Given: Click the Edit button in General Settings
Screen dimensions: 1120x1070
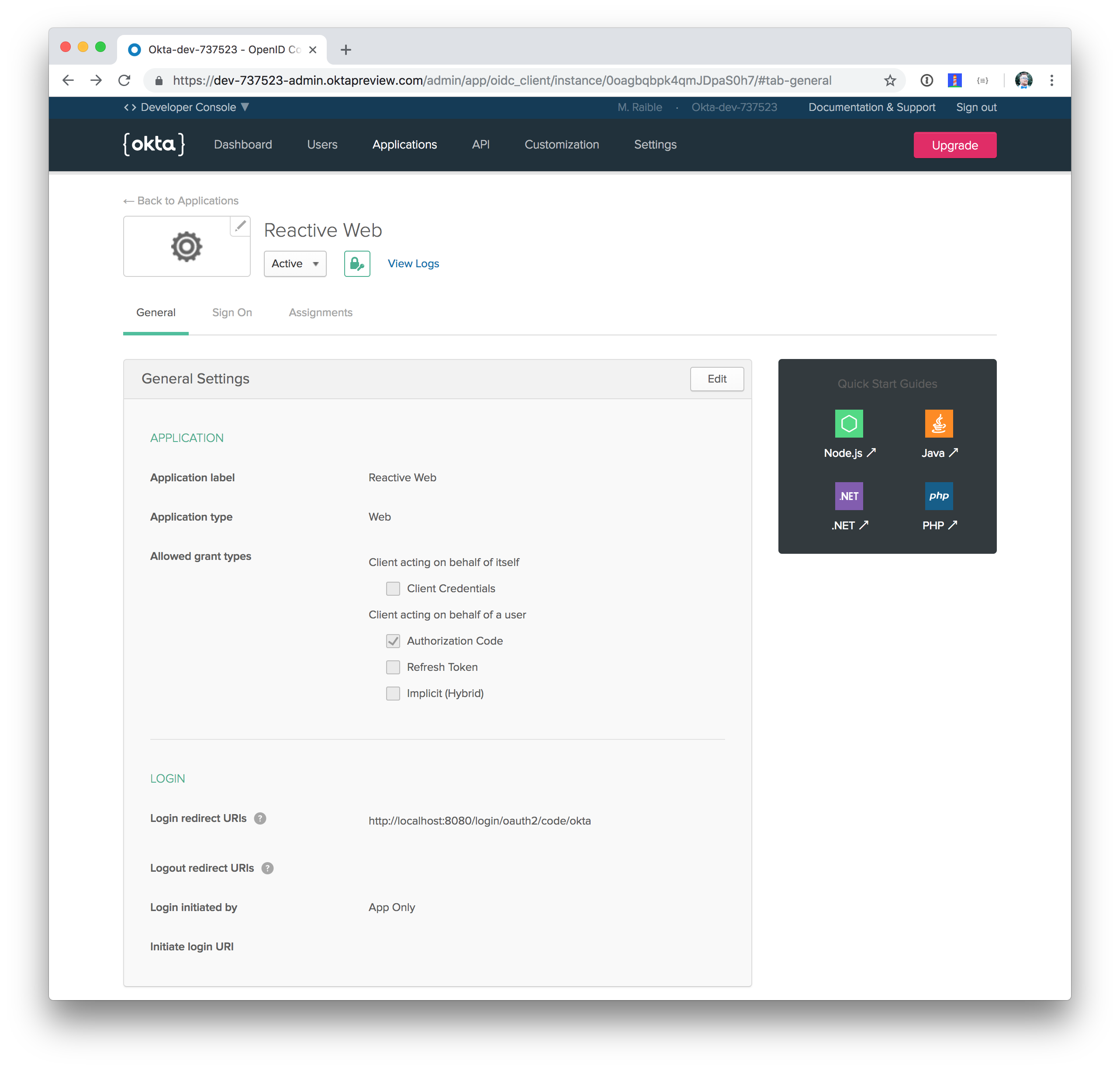Looking at the screenshot, I should coord(718,378).
